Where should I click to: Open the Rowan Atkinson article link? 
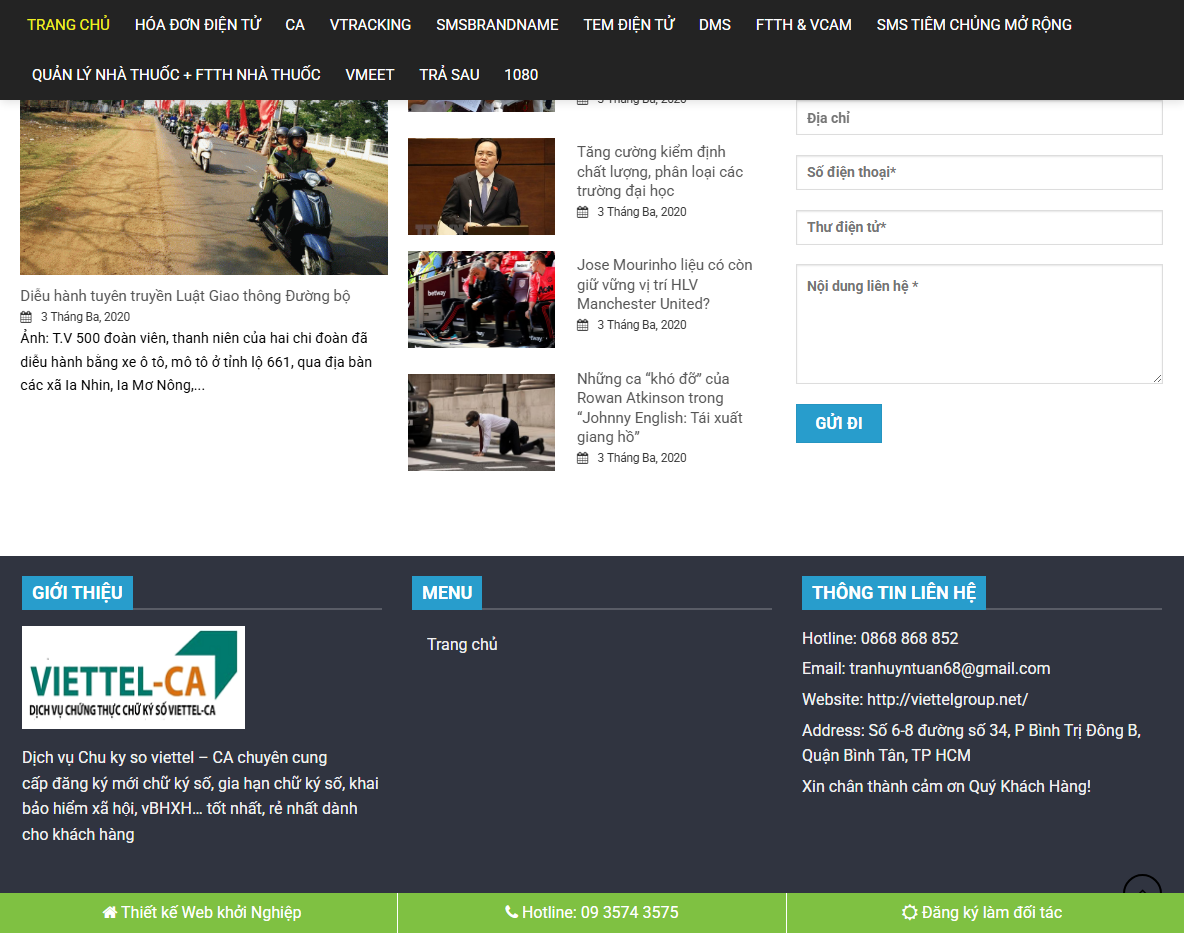pos(659,407)
